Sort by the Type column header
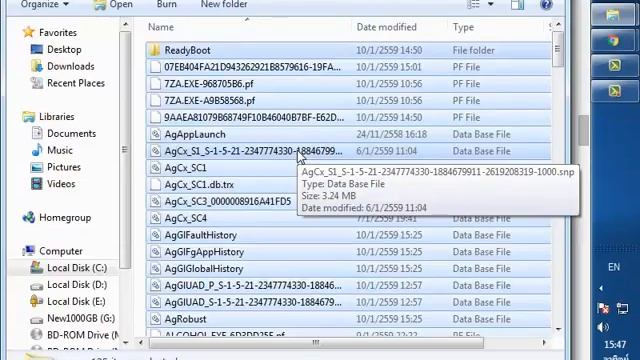 (x=463, y=27)
